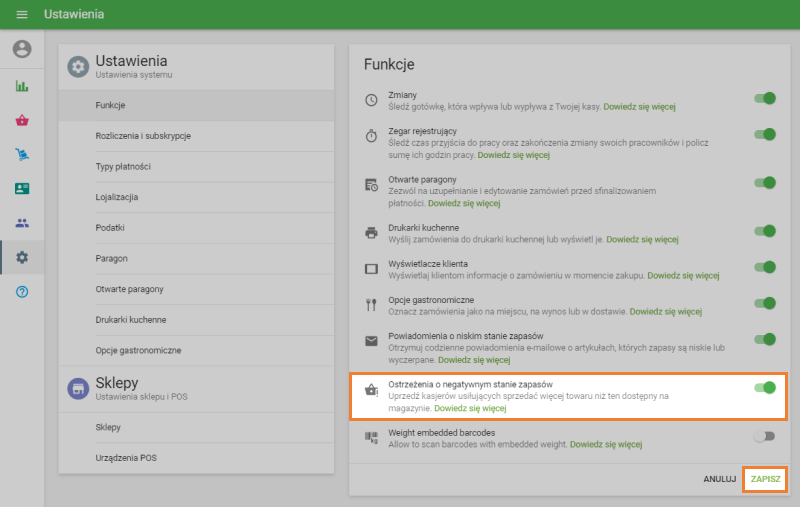The width and height of the screenshot is (800, 507).
Task: Toggle off Drukarki kuchenne feature switch
Action: pos(765,231)
